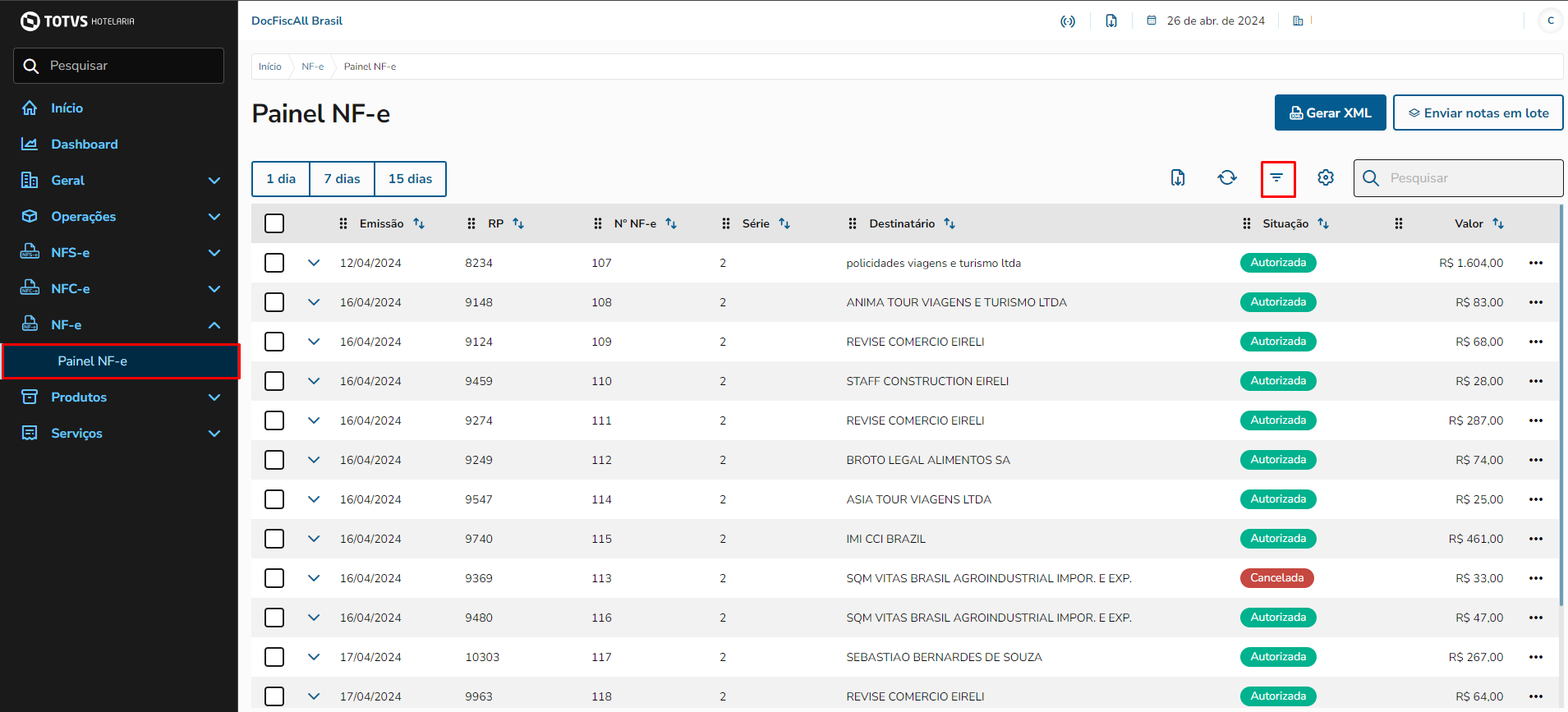Sort by Situação column arrows
The height and width of the screenshot is (712, 1568).
pyautogui.click(x=1323, y=224)
